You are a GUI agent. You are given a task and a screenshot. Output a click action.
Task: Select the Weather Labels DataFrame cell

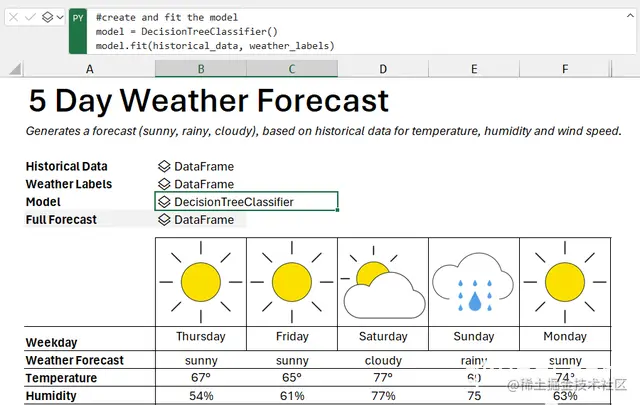(201, 184)
